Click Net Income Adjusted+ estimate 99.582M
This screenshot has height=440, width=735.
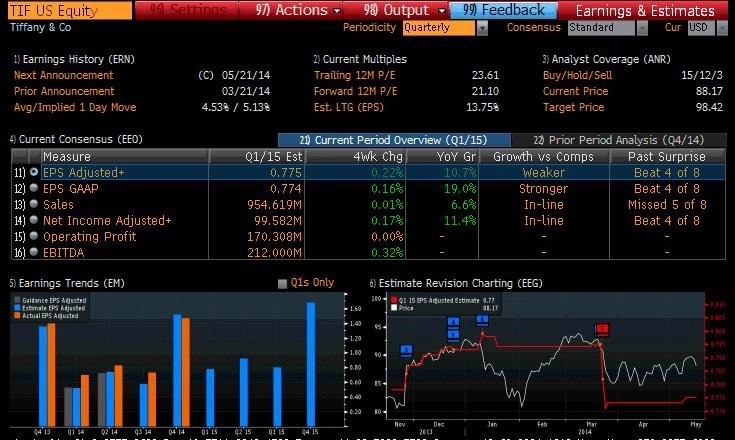(278, 221)
